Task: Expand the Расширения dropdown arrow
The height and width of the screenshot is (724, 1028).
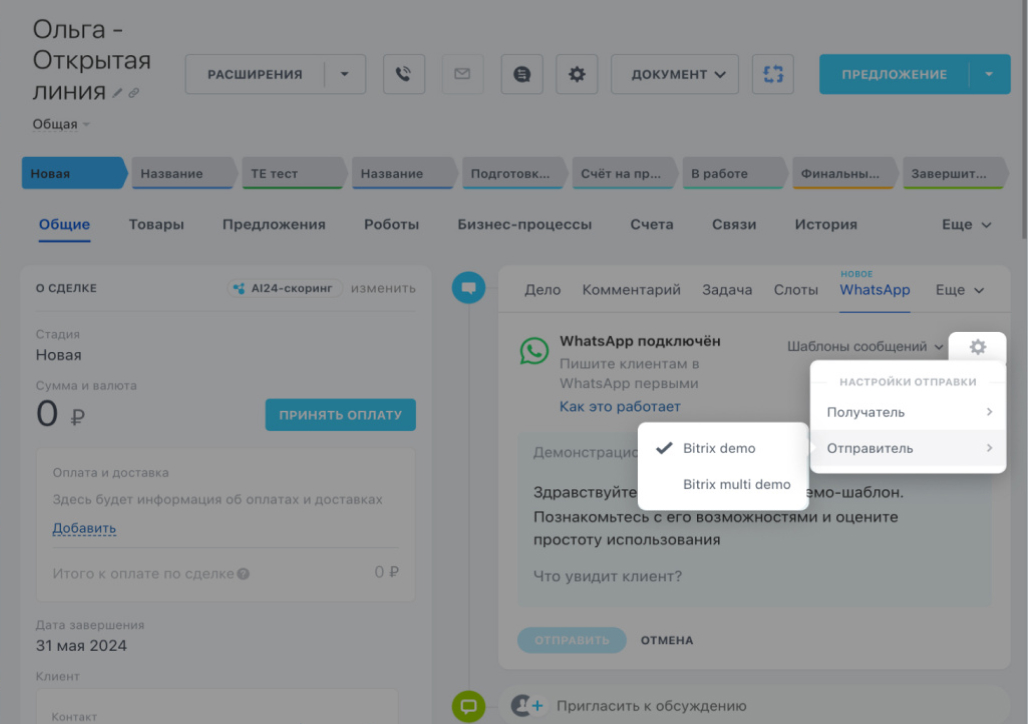Action: [345, 74]
